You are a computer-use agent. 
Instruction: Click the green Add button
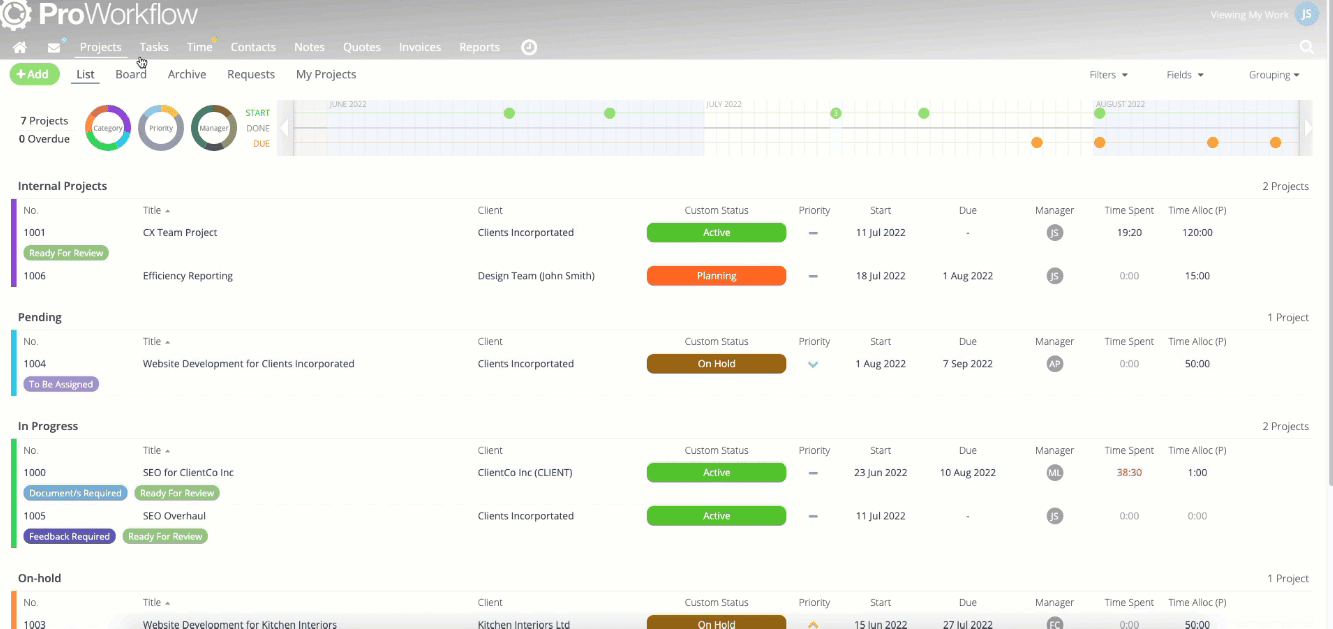(x=34, y=74)
